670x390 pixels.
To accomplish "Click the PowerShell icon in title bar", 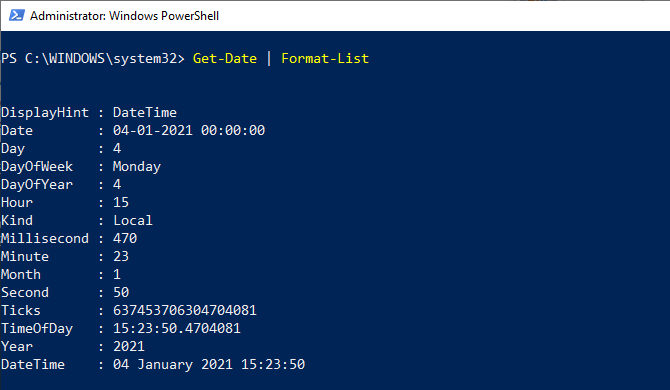I will (17, 15).
